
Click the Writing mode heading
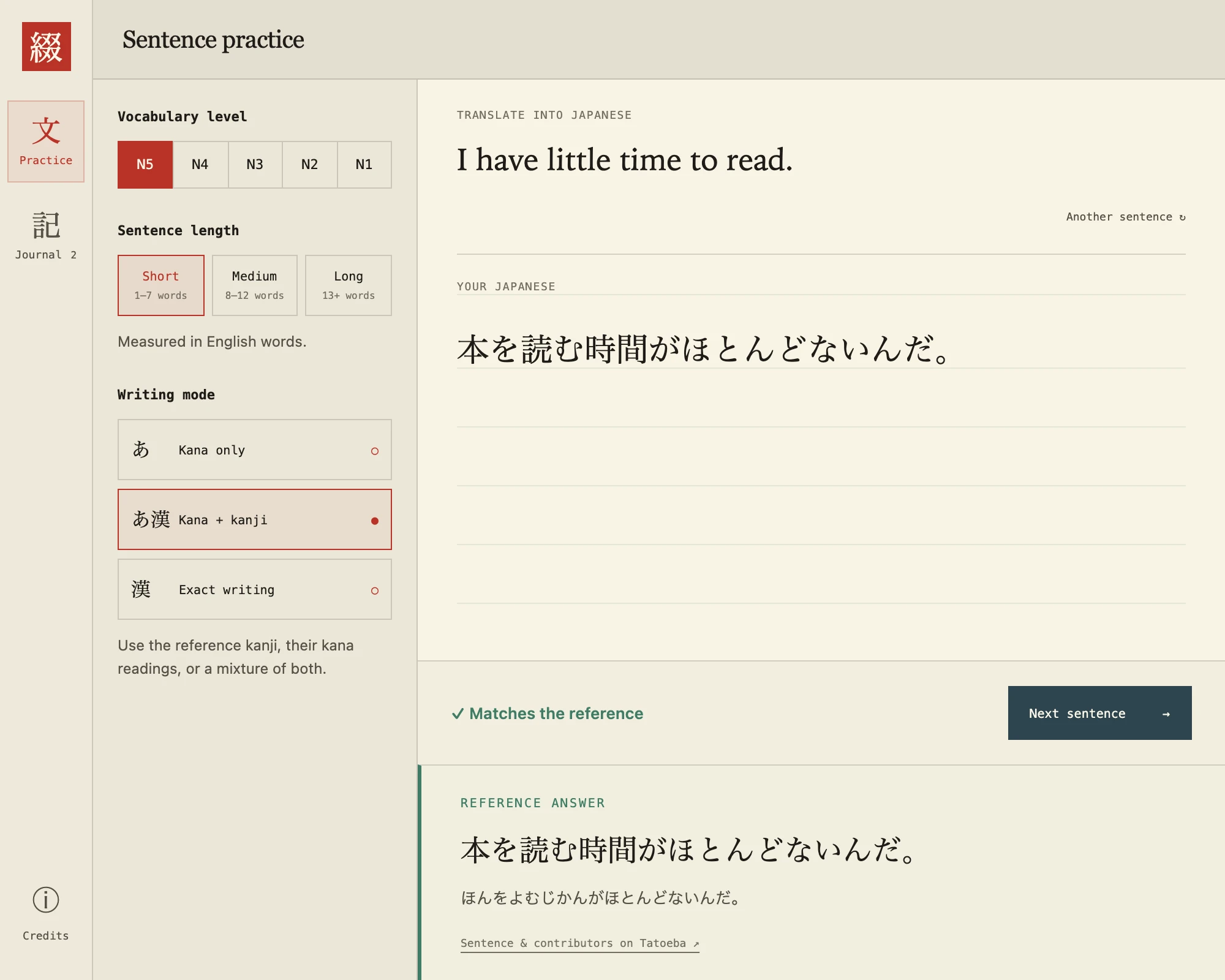pyautogui.click(x=166, y=394)
